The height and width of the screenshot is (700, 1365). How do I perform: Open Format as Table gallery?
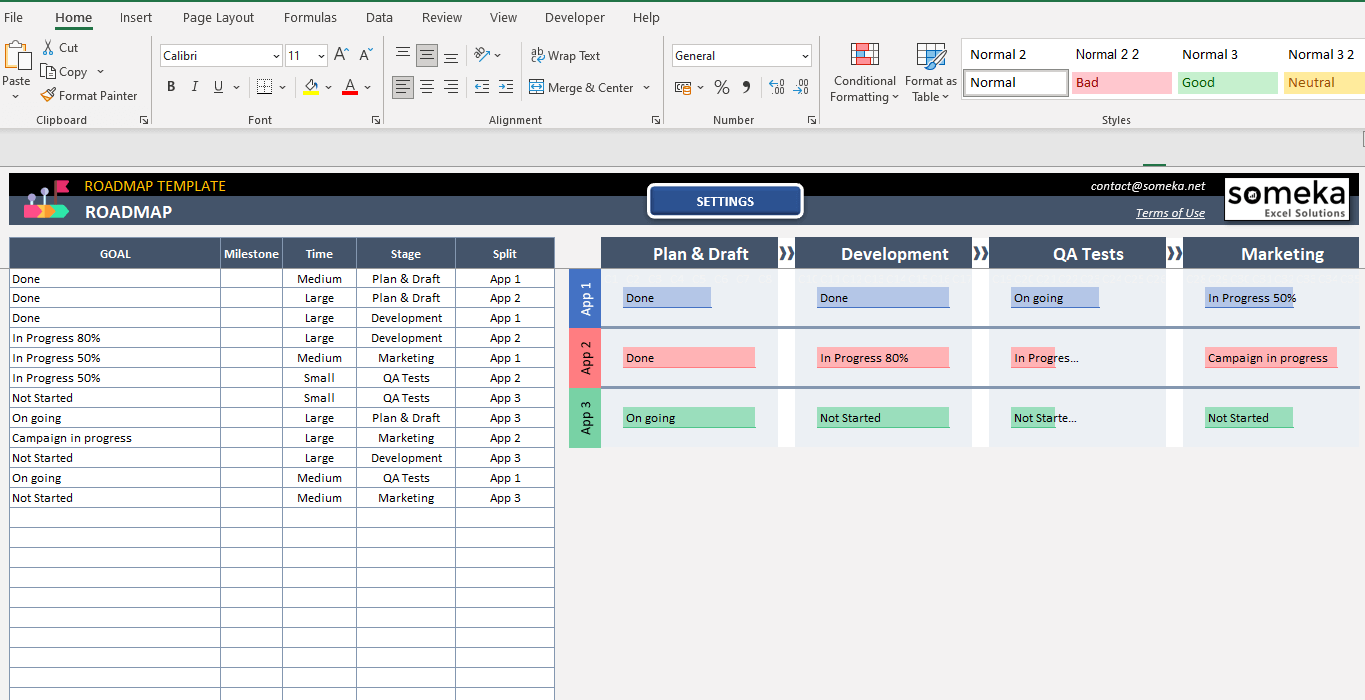pyautogui.click(x=930, y=72)
